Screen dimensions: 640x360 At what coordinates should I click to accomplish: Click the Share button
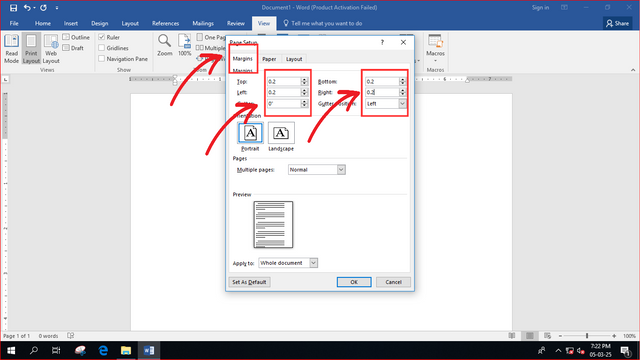point(618,23)
